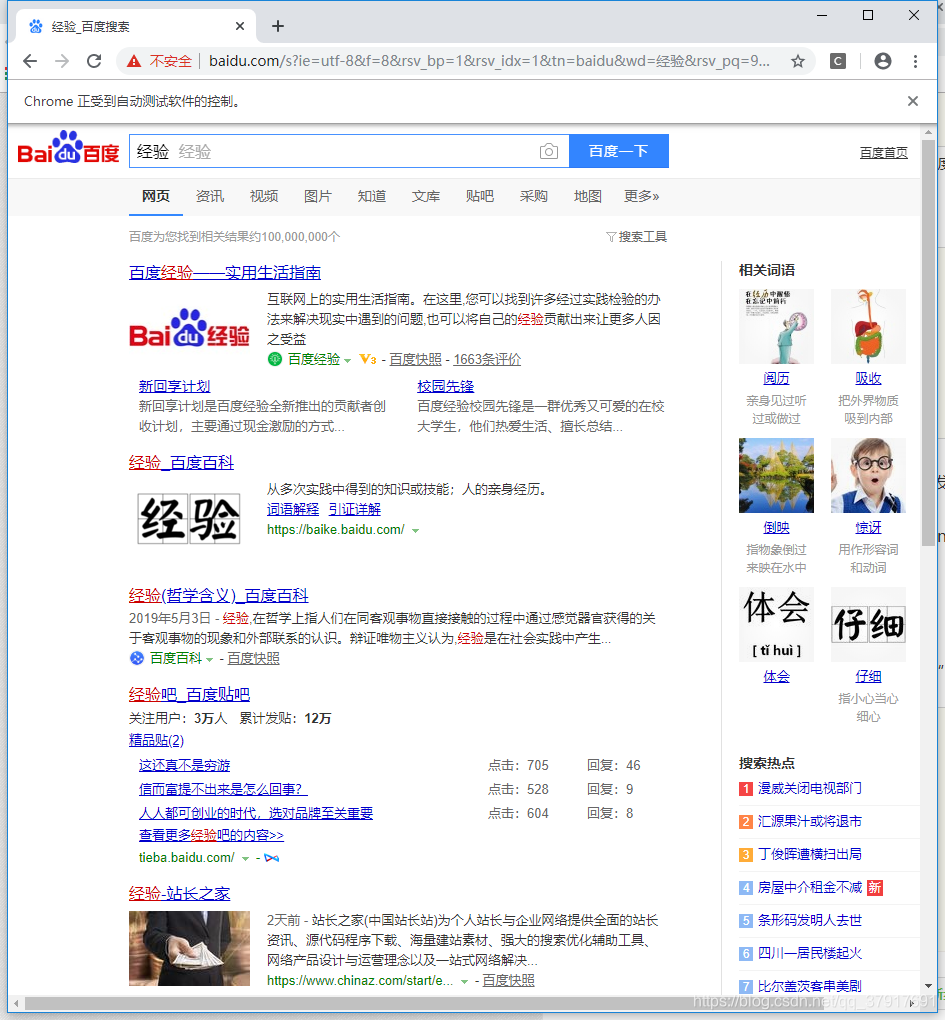The image size is (945, 1020).
Task: Open the 这还真不是穷游 post link
Action: coord(184,765)
